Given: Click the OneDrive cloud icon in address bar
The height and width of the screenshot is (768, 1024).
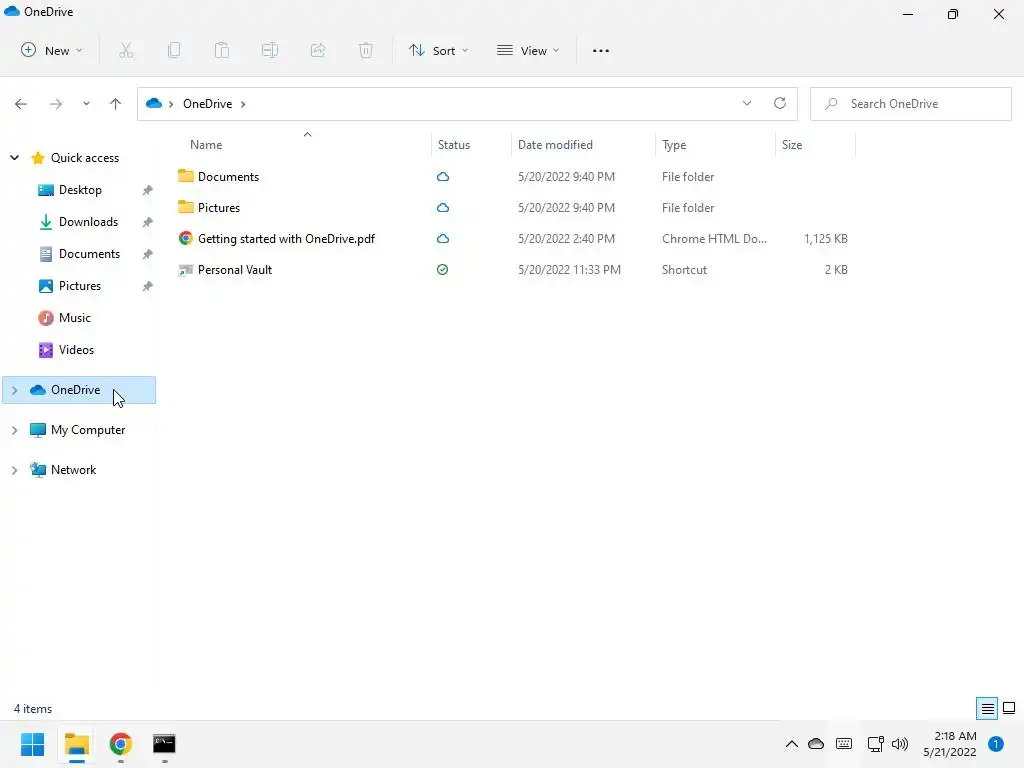Looking at the screenshot, I should coord(154,103).
